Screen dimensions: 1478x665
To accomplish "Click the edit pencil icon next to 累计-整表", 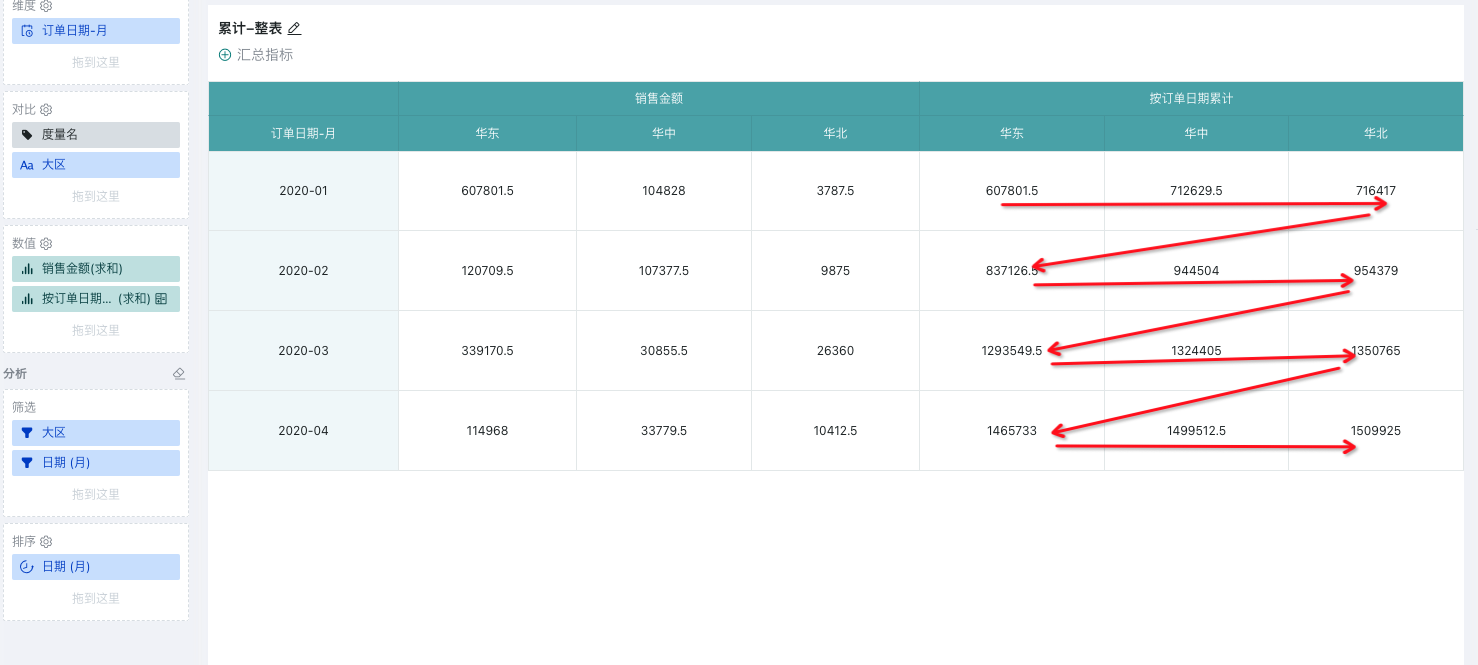I will coord(294,29).
